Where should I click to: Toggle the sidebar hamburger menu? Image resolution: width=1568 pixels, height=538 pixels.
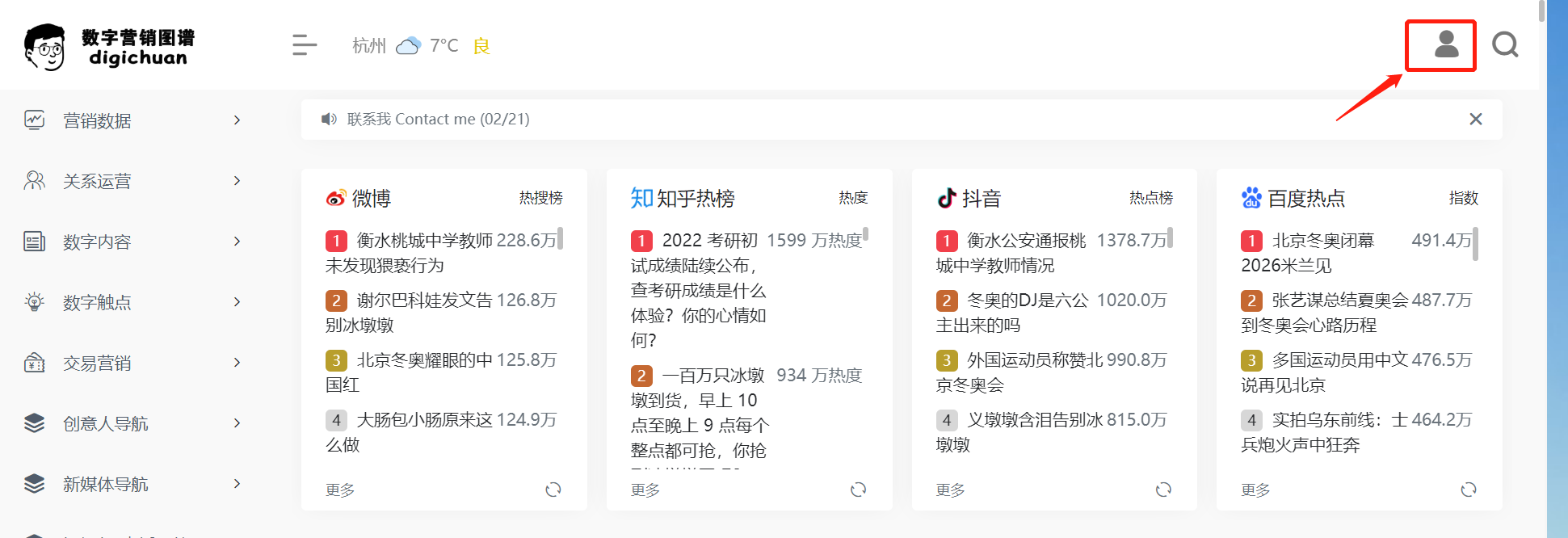304,45
